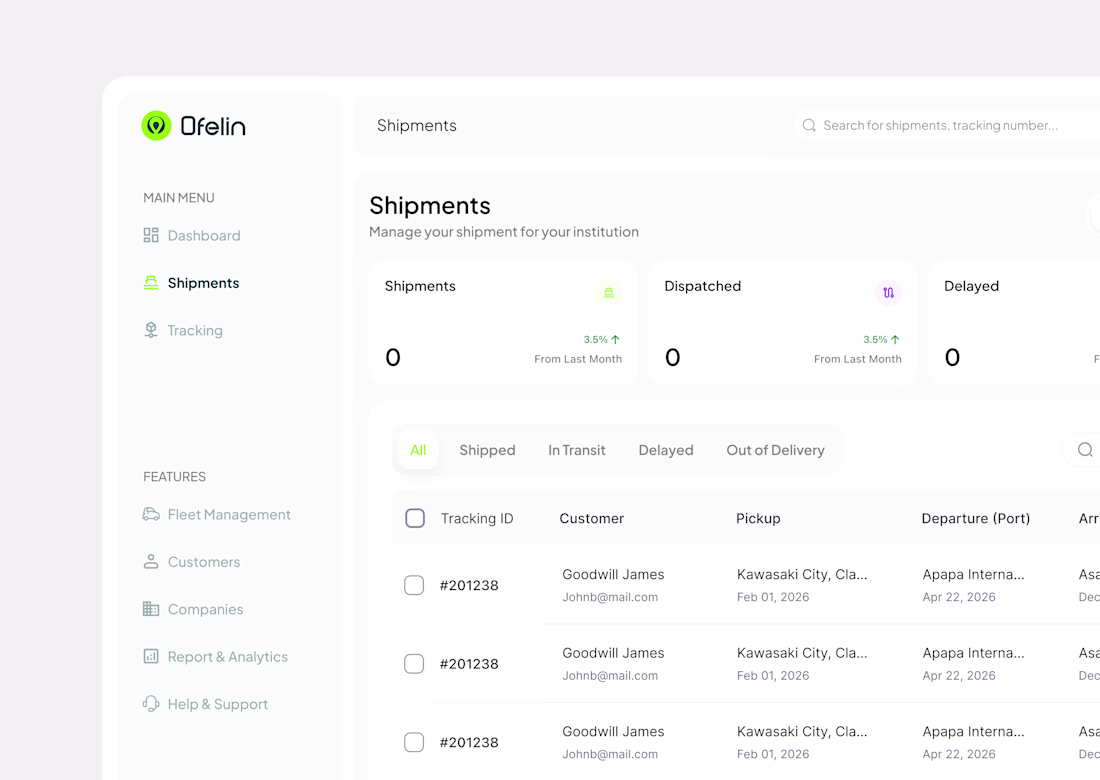Click Goodwill James in the first row
The image size is (1100, 780).
613,574
